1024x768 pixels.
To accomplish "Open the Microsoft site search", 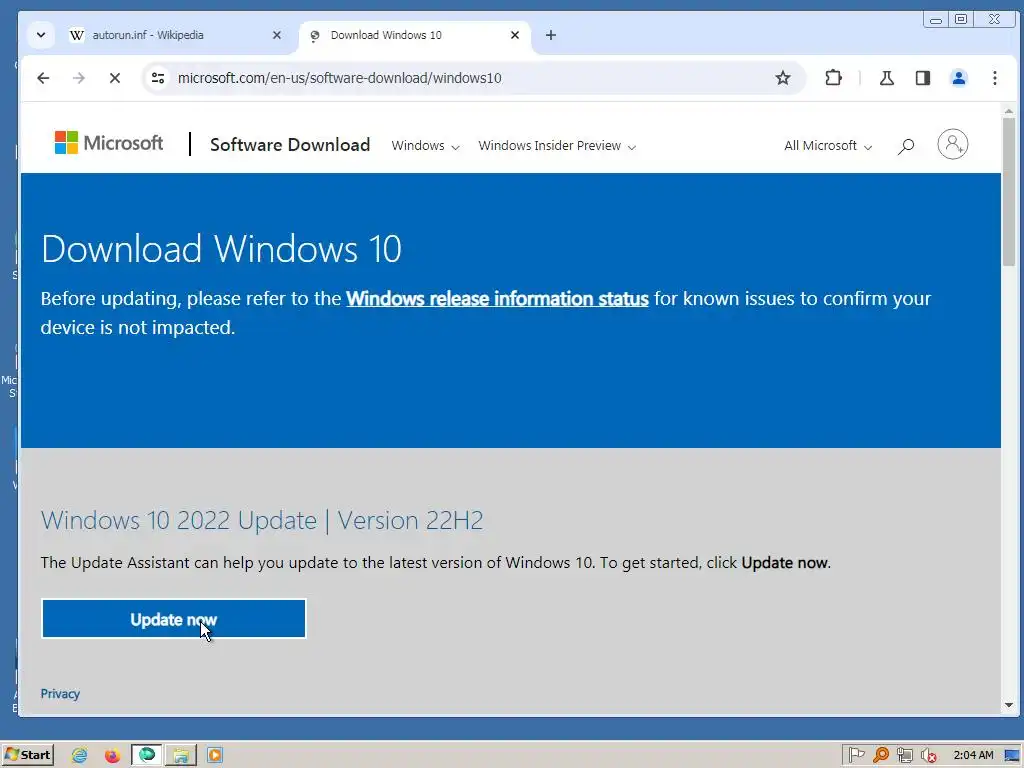I will 906,146.
